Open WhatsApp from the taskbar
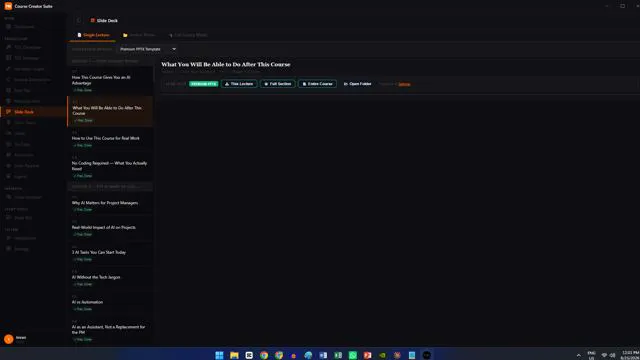The height and width of the screenshot is (360, 640). [353, 355]
